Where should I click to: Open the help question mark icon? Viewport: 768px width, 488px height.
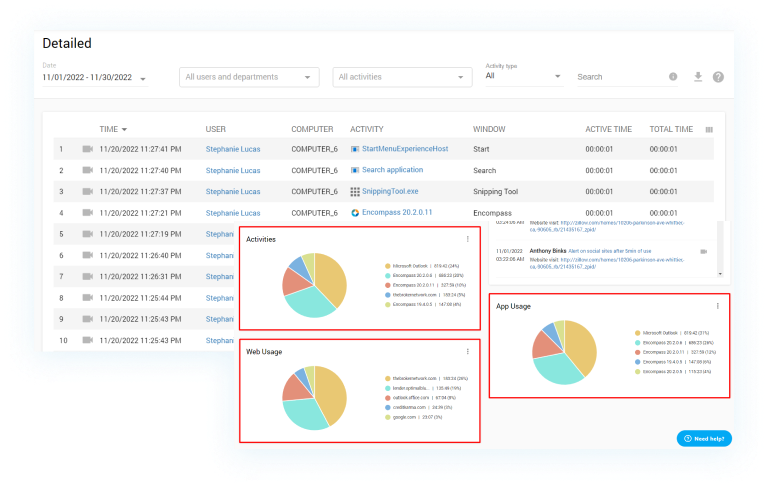(x=718, y=77)
